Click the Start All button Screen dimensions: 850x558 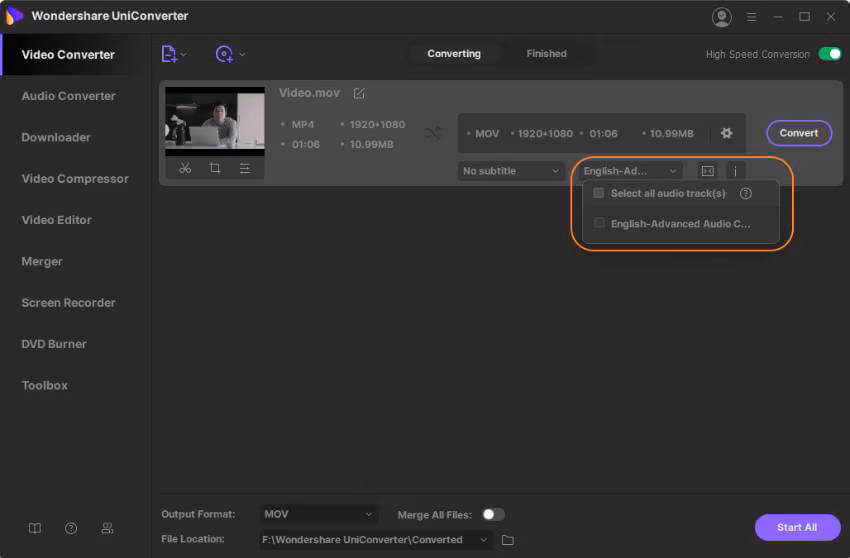(x=797, y=527)
